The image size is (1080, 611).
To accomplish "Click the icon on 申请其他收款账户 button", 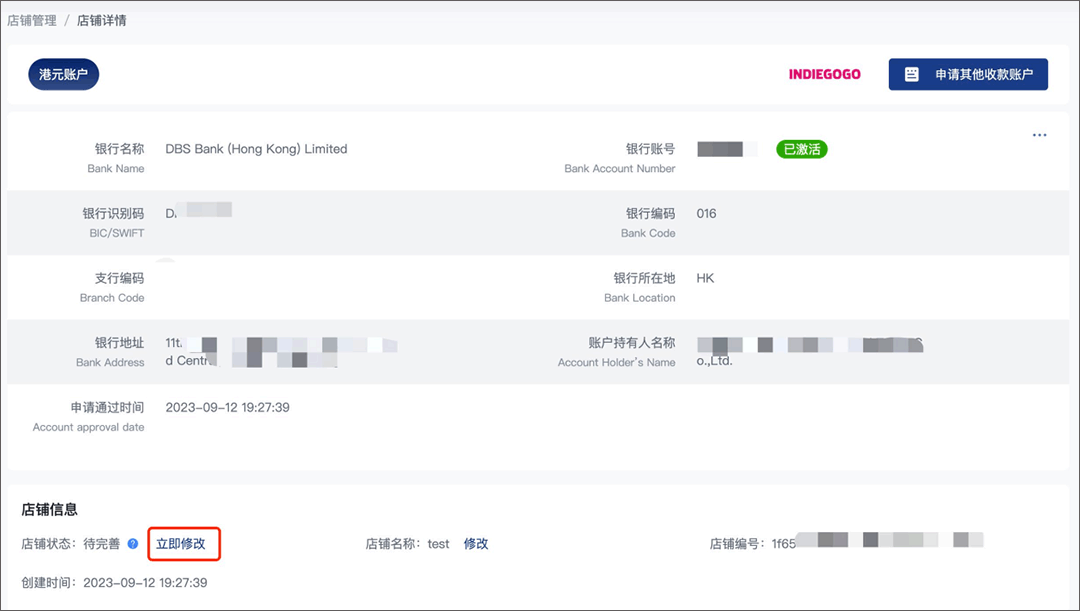I will [x=911, y=74].
